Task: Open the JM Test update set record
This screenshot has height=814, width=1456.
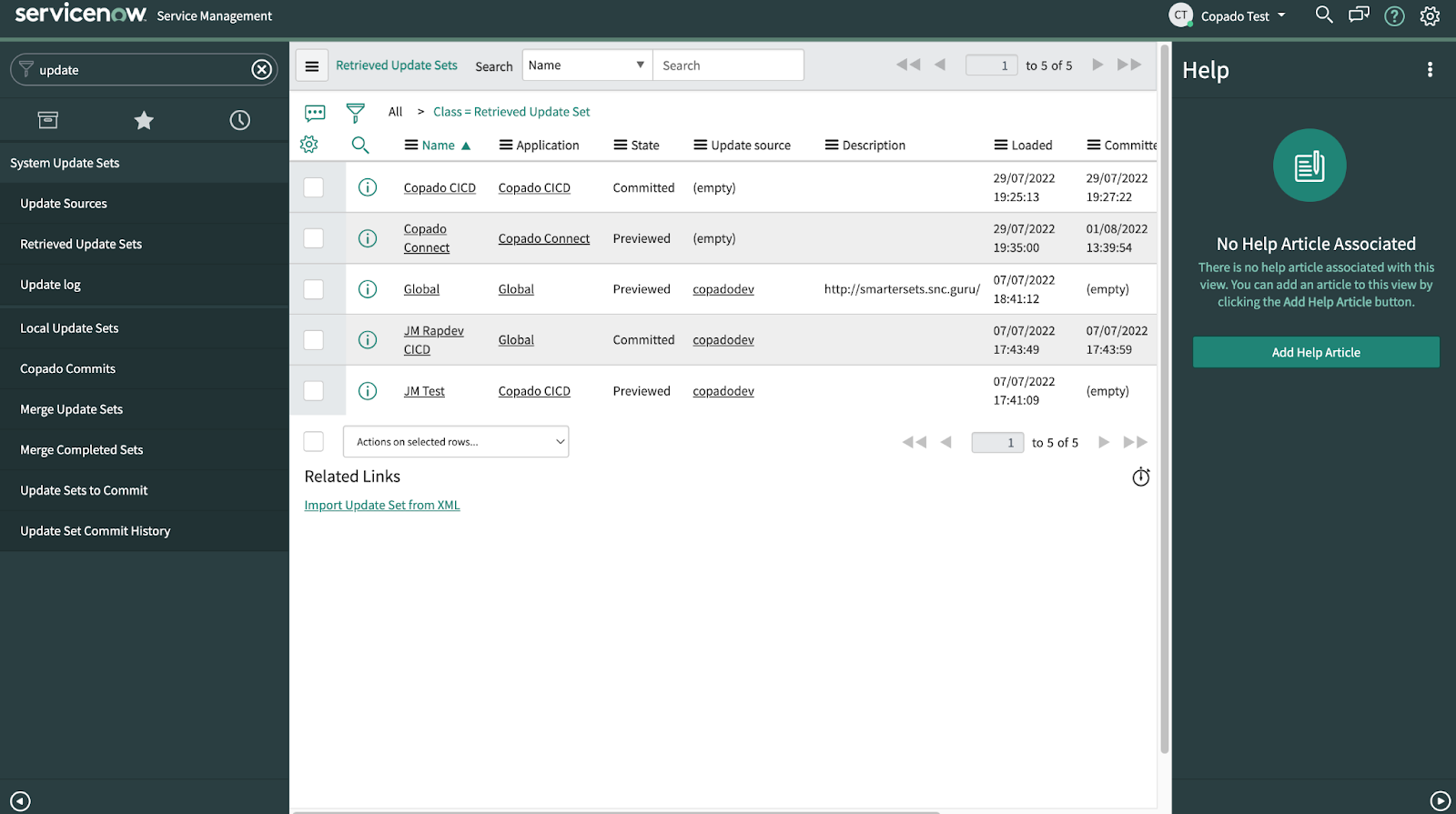Action: coord(424,391)
